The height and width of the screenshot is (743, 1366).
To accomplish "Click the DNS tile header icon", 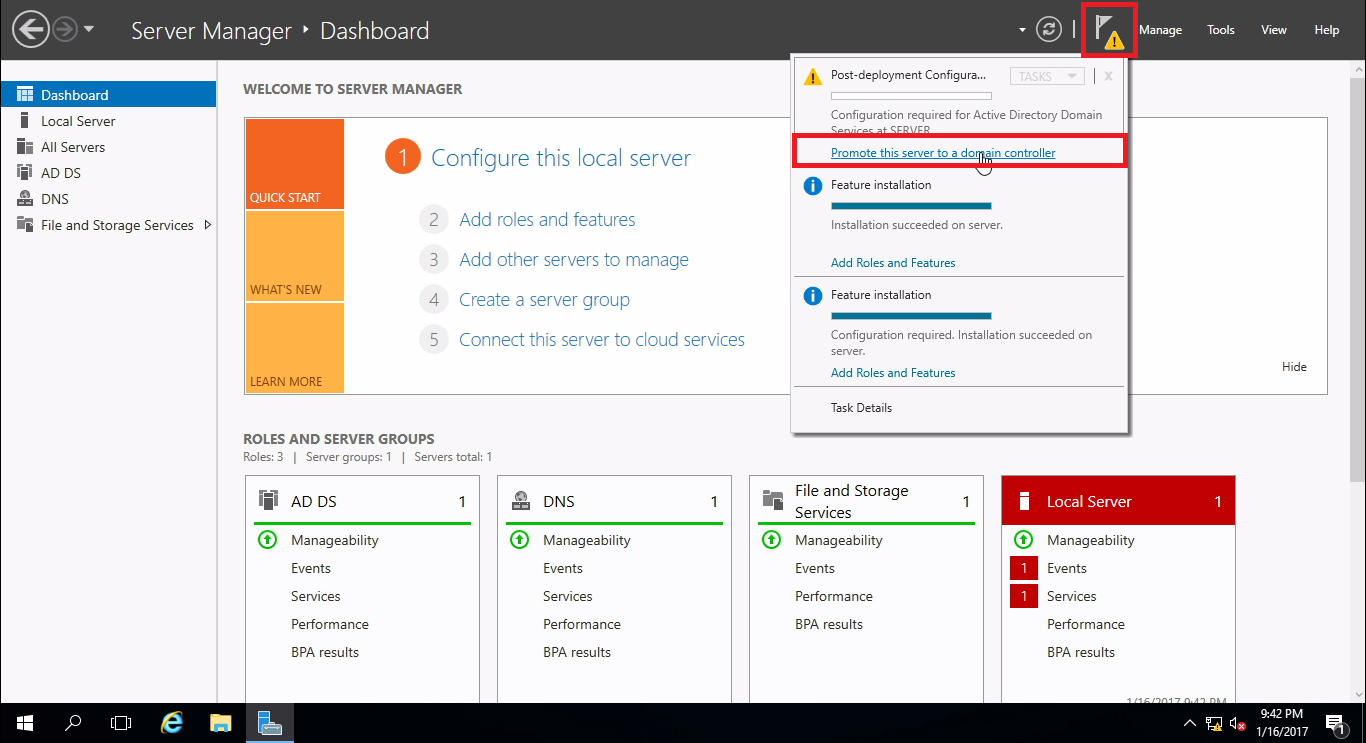I will click(x=520, y=501).
